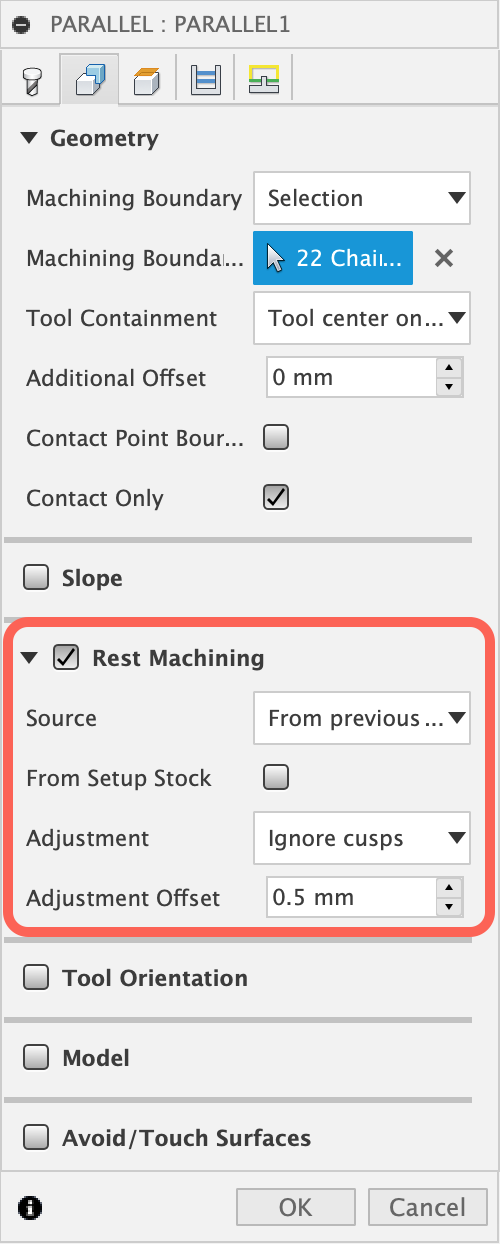Uncheck the Contact Only checkbox
The image size is (500, 1244).
point(275,497)
